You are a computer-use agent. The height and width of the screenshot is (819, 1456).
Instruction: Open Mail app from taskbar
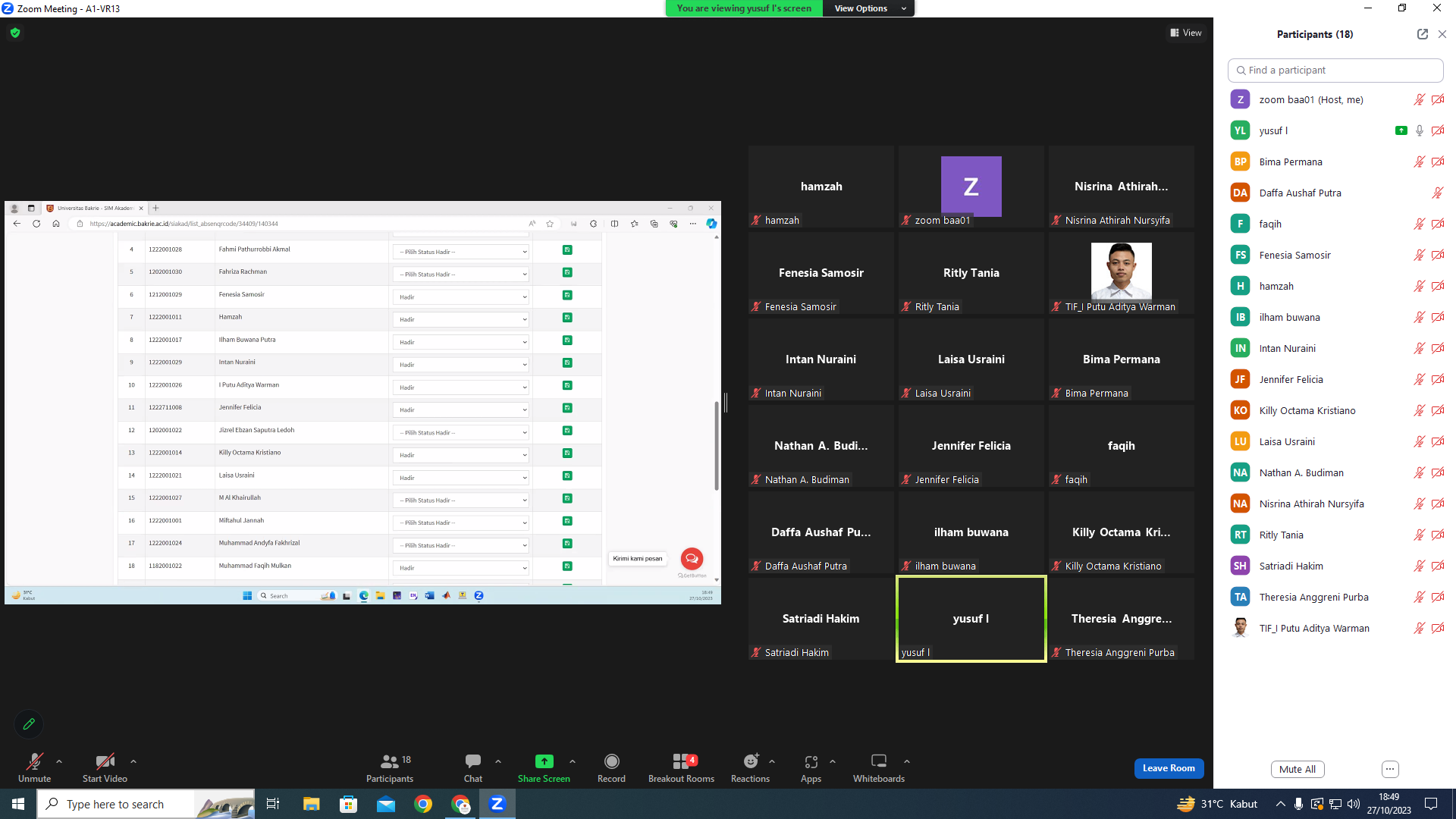click(x=386, y=804)
